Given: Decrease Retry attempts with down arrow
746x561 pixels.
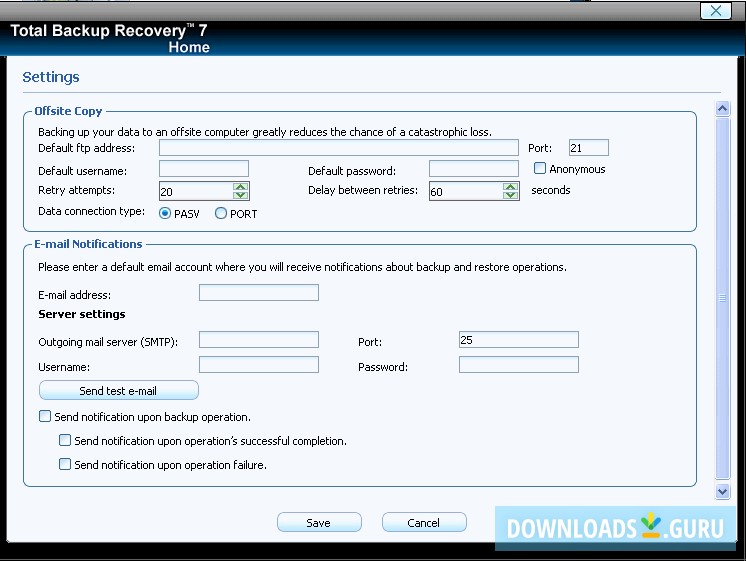Looking at the screenshot, I should point(241,195).
